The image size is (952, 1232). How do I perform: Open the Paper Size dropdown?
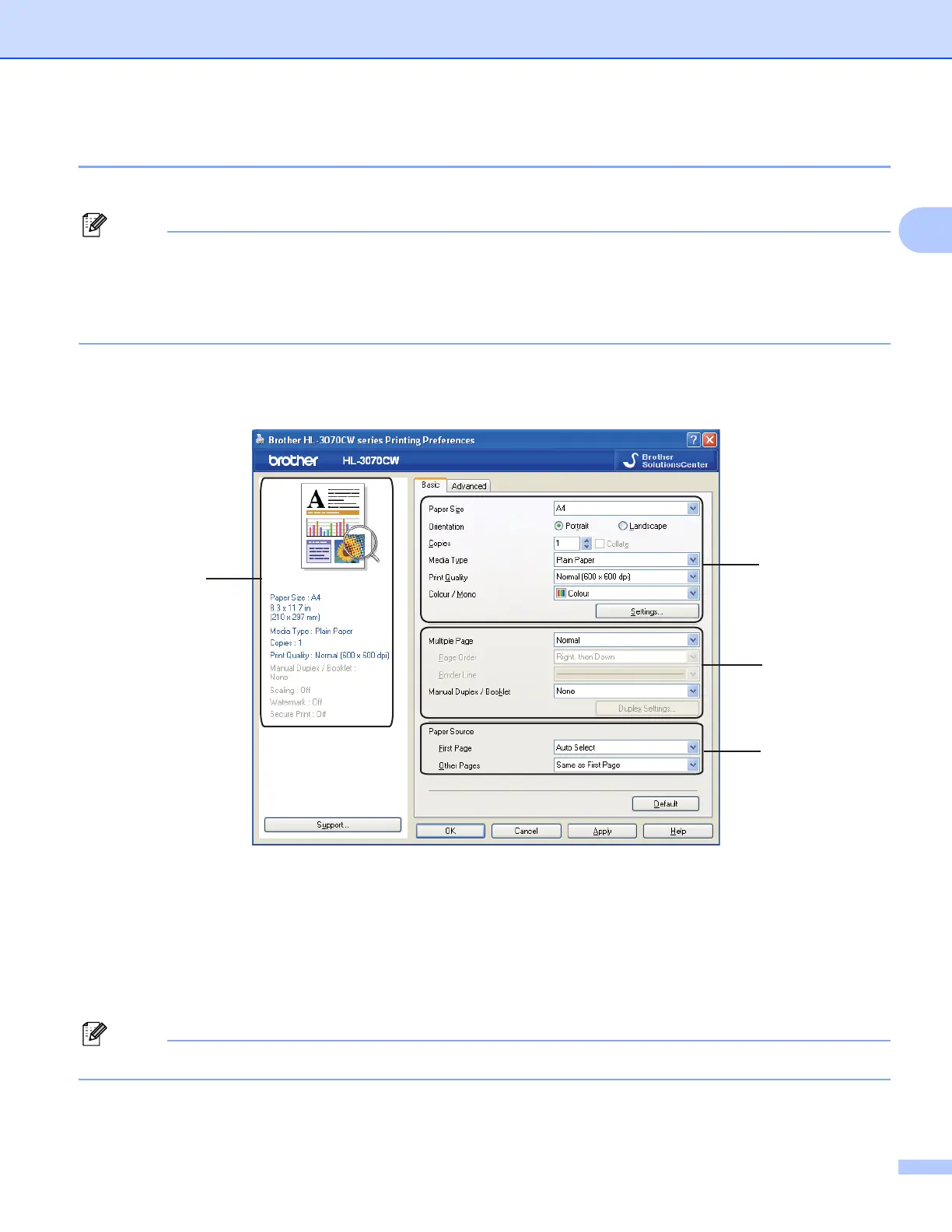point(626,508)
